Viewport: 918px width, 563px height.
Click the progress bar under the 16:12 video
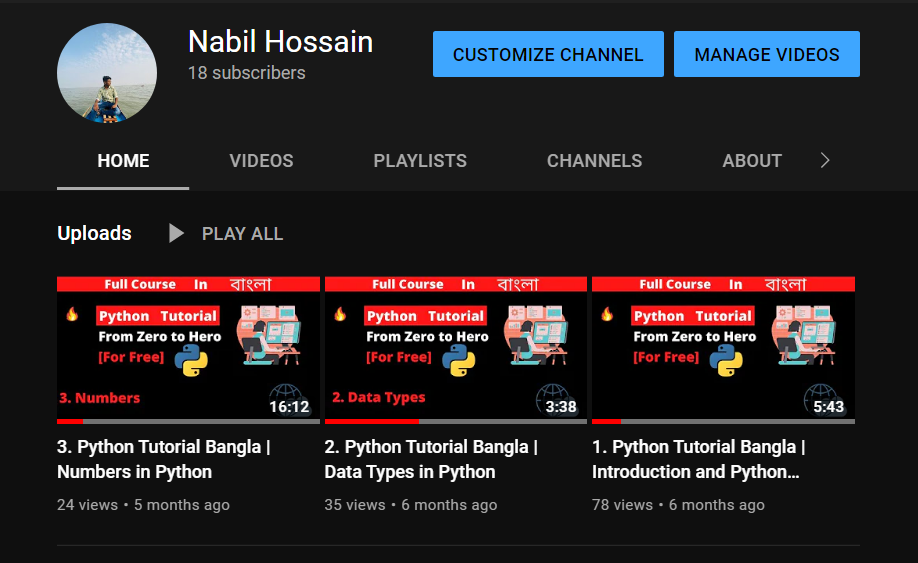pos(188,422)
